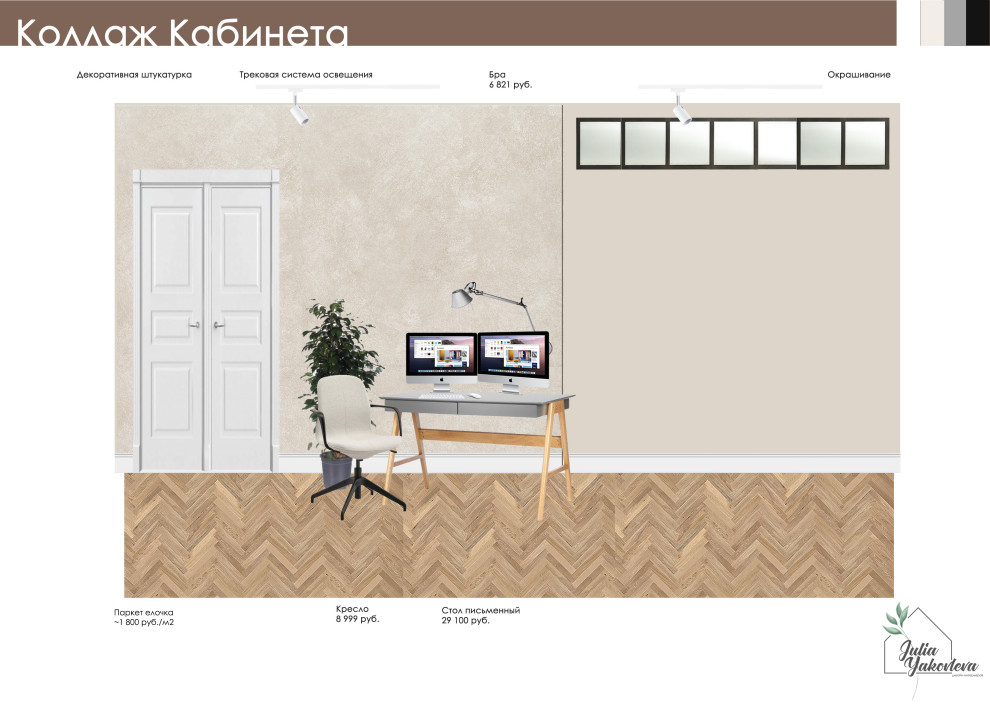990x720 pixels.
Task: Click the 'Декоративная штукатурка' label
Action: pyautogui.click(x=134, y=75)
